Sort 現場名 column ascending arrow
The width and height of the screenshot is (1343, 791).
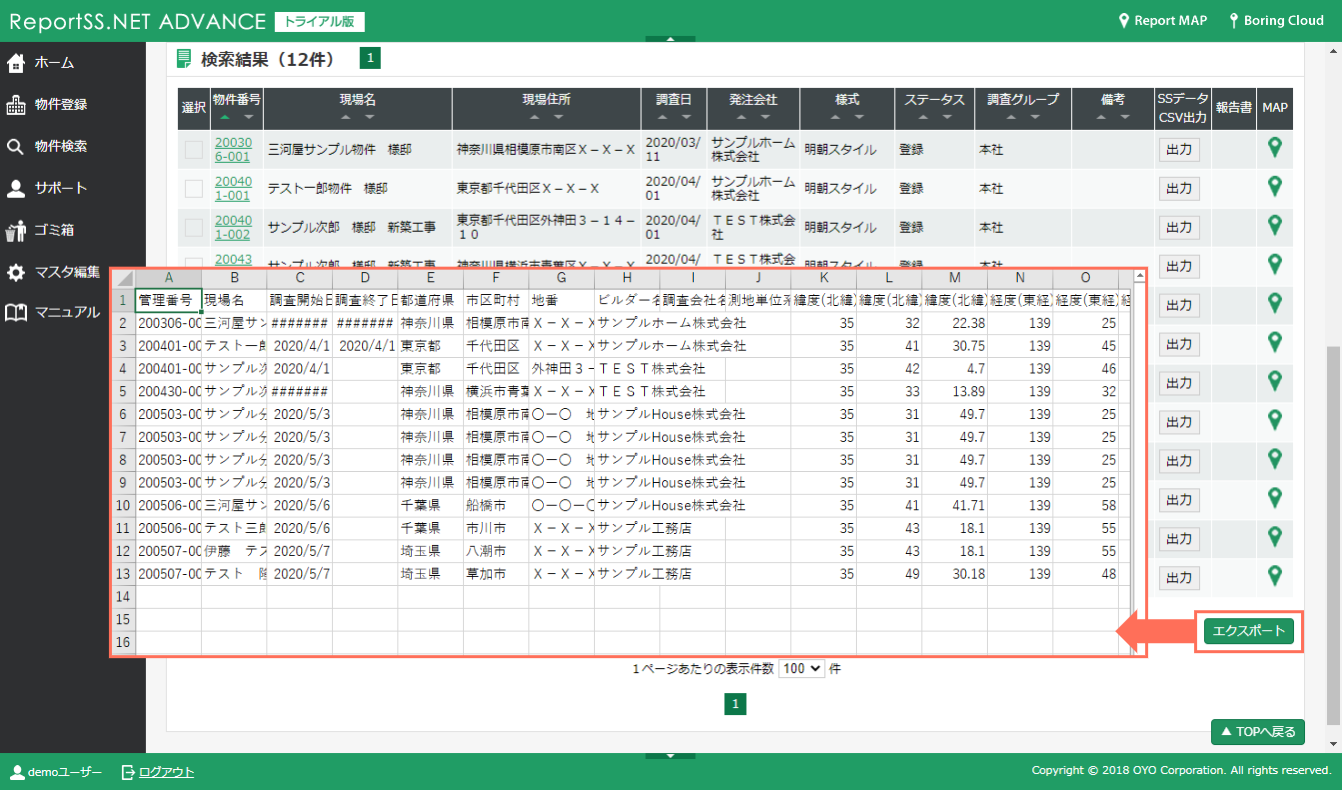[345, 118]
